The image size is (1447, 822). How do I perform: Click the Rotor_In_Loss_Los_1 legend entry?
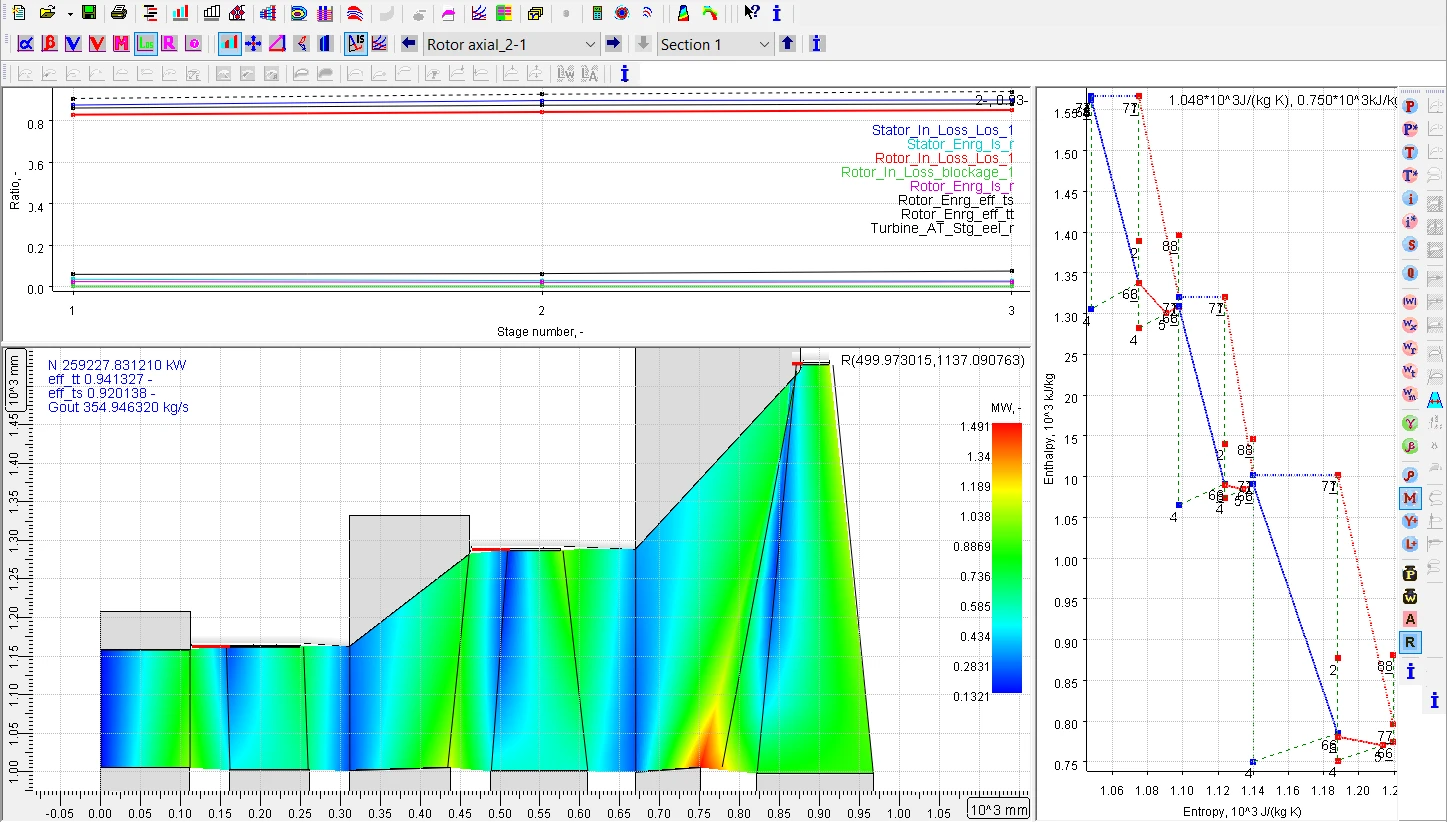coord(943,158)
